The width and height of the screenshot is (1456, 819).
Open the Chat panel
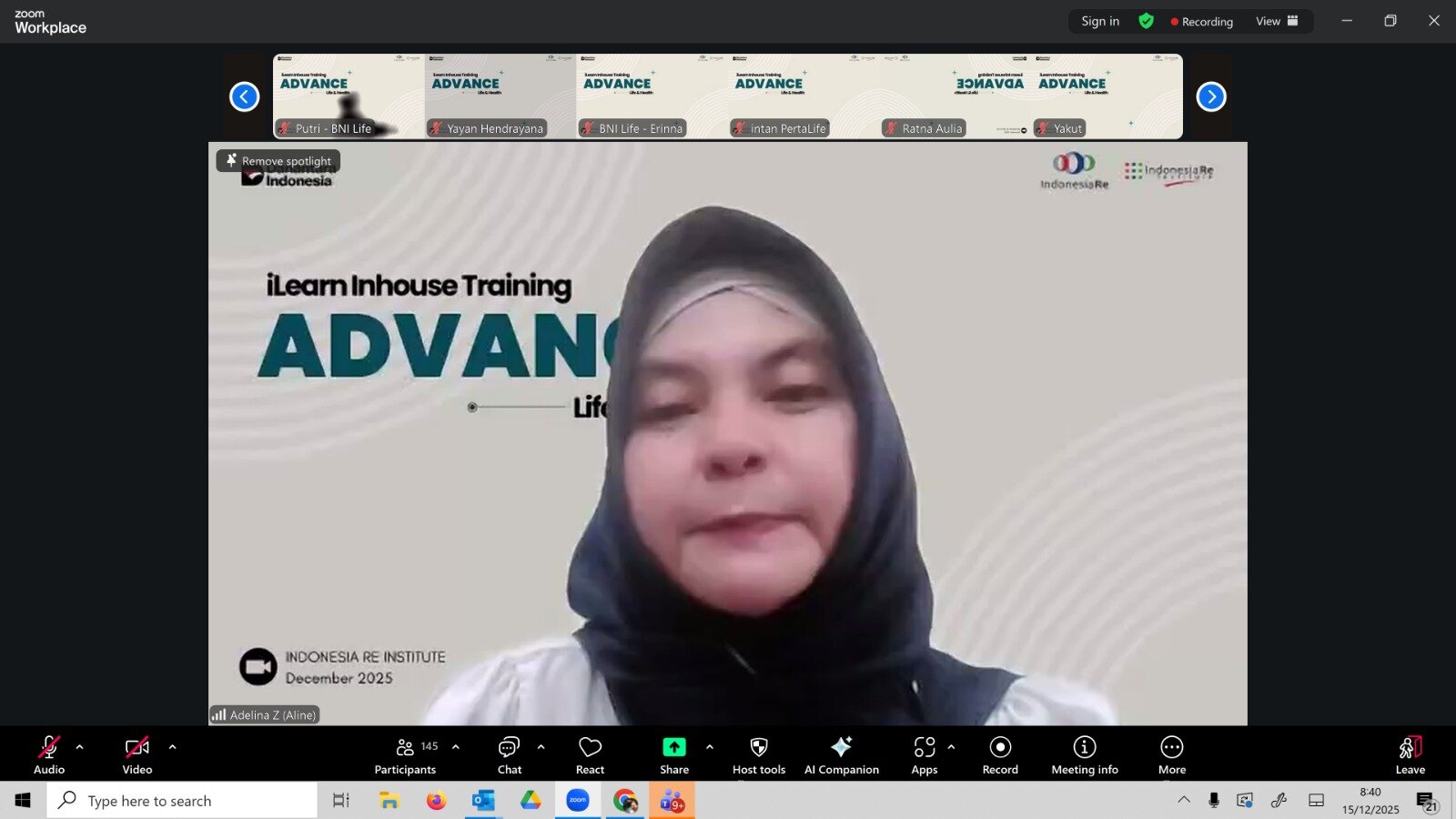pos(509,754)
